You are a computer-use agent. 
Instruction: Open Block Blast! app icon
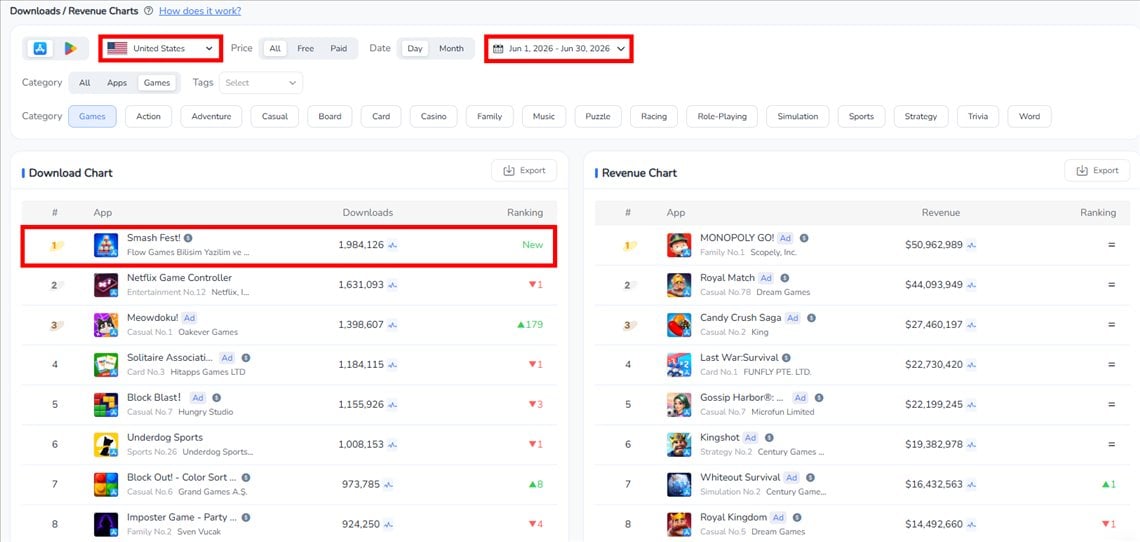point(106,404)
